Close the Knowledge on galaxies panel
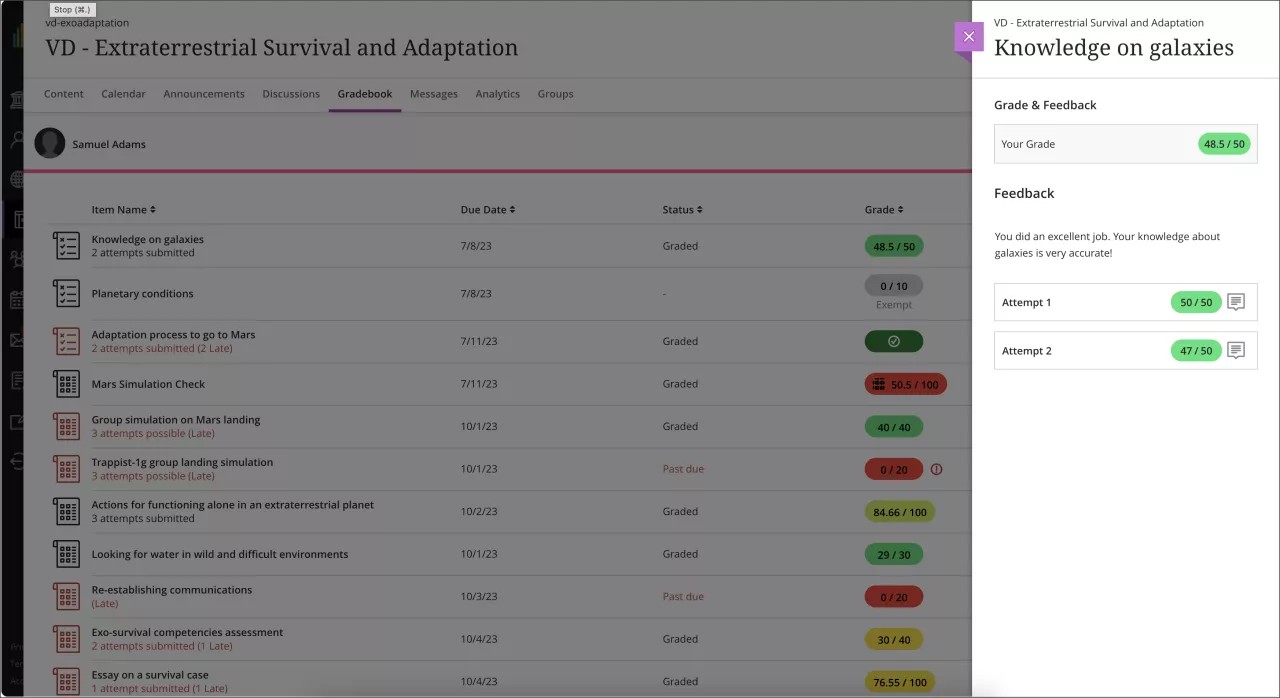Viewport: 1280px width, 698px height. coord(968,37)
